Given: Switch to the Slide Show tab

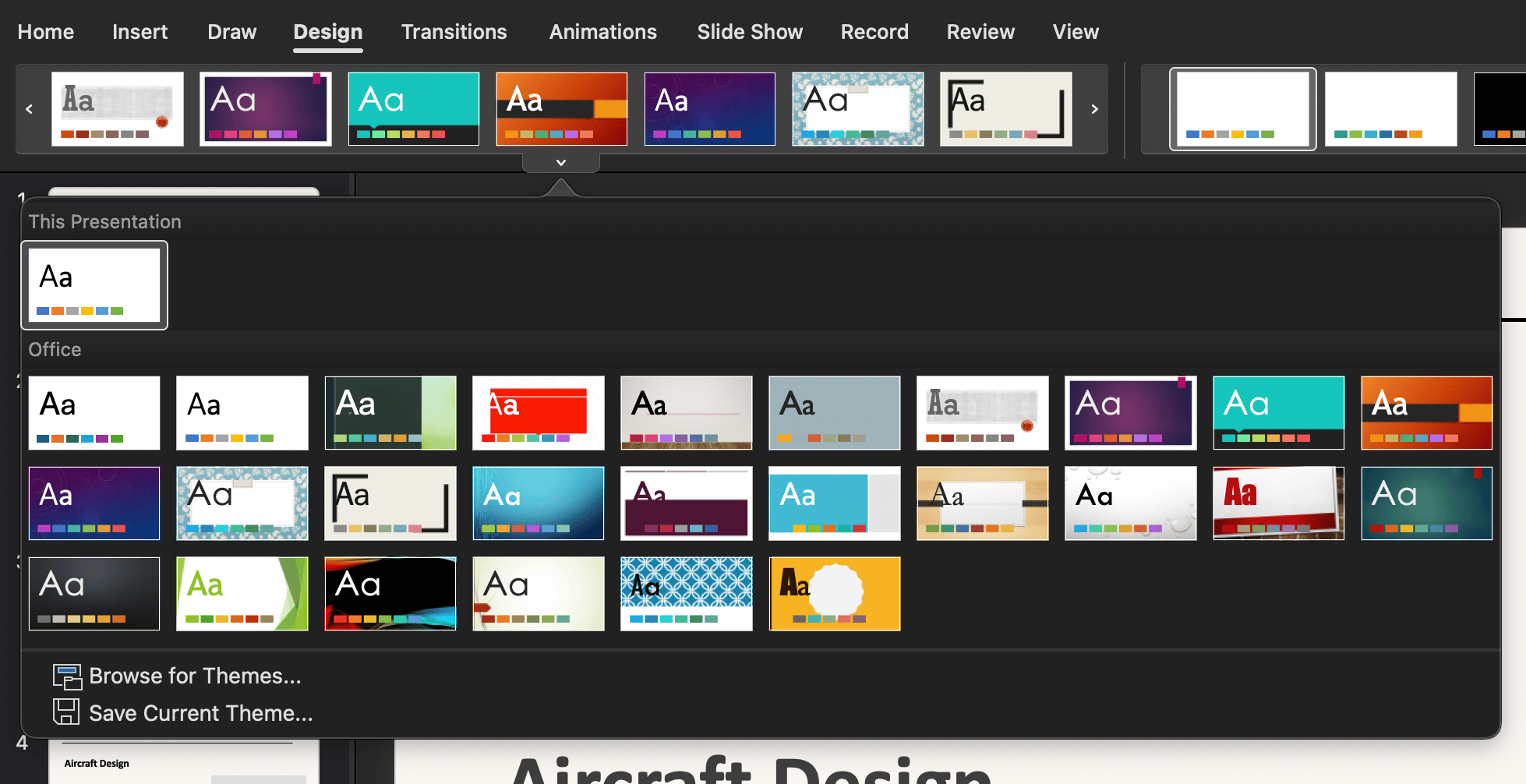Looking at the screenshot, I should point(750,32).
